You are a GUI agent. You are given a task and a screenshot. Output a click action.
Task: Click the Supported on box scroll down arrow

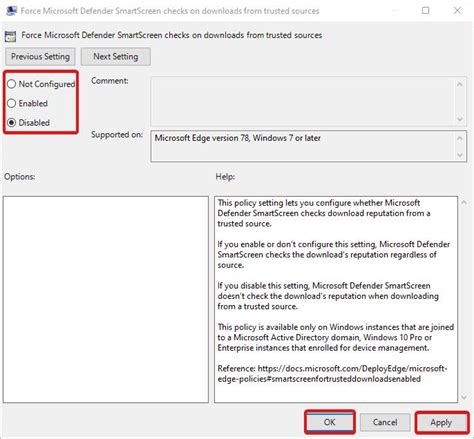point(460,155)
